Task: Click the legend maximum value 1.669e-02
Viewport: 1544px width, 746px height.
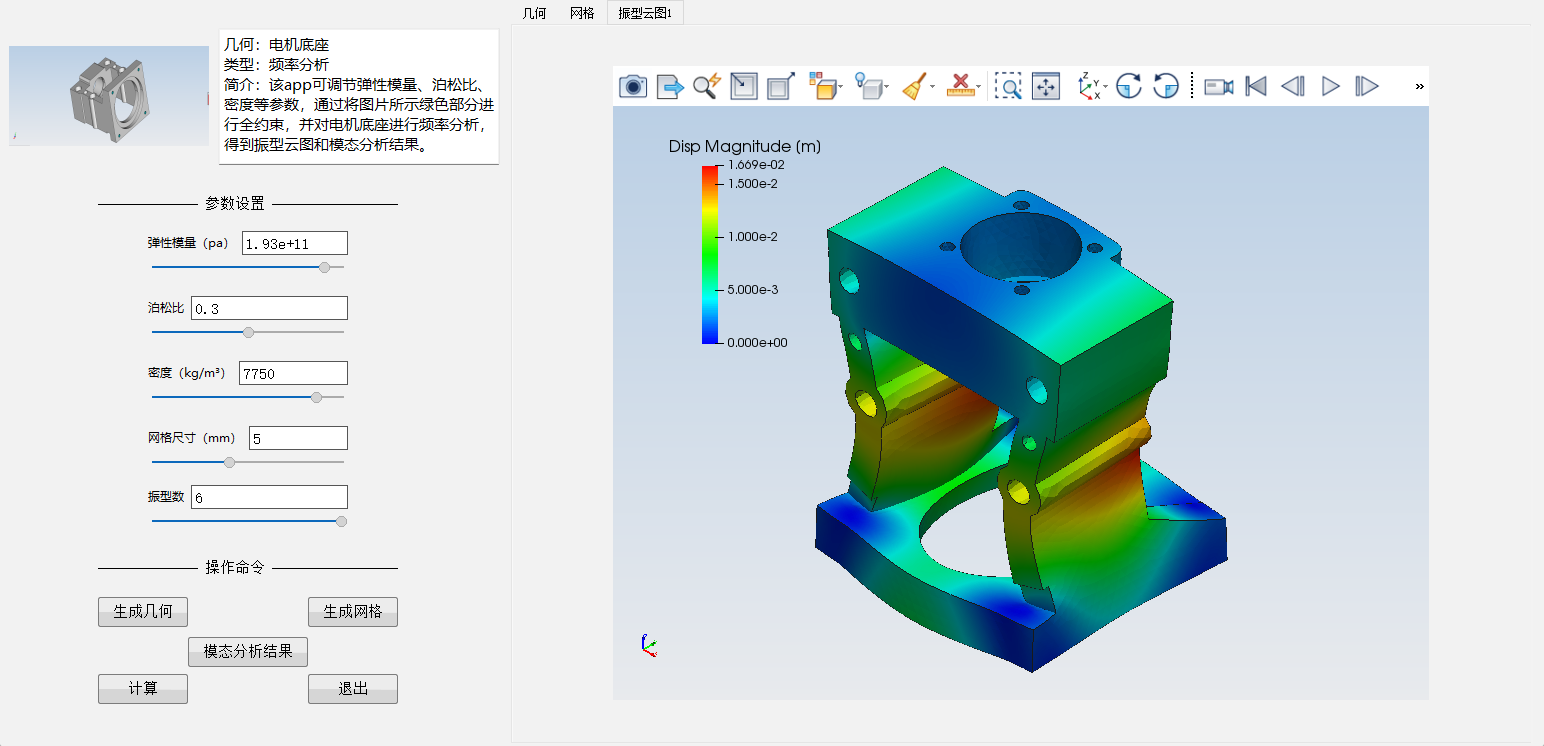Action: (x=756, y=165)
